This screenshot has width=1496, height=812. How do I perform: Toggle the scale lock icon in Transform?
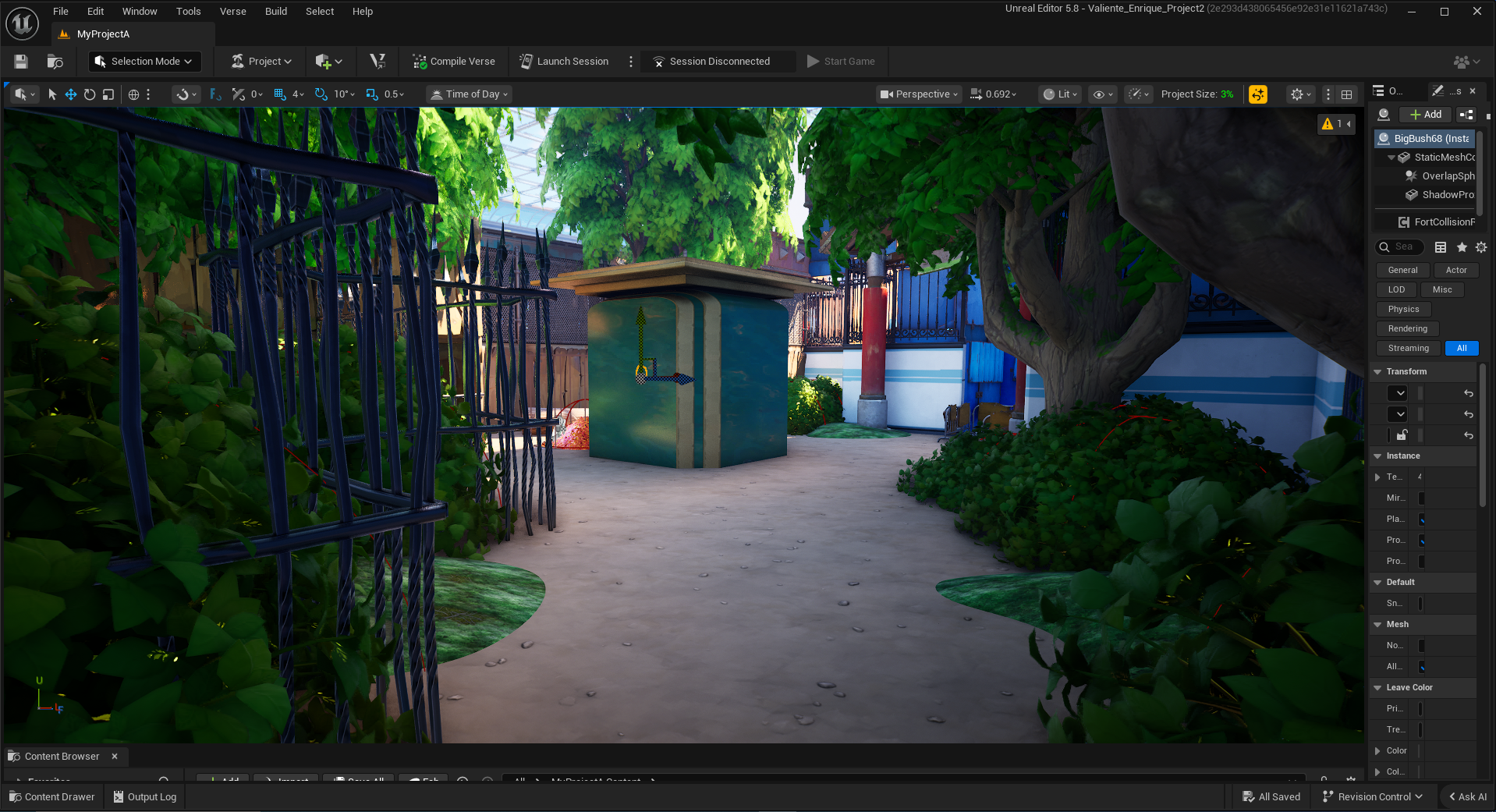pos(1401,435)
